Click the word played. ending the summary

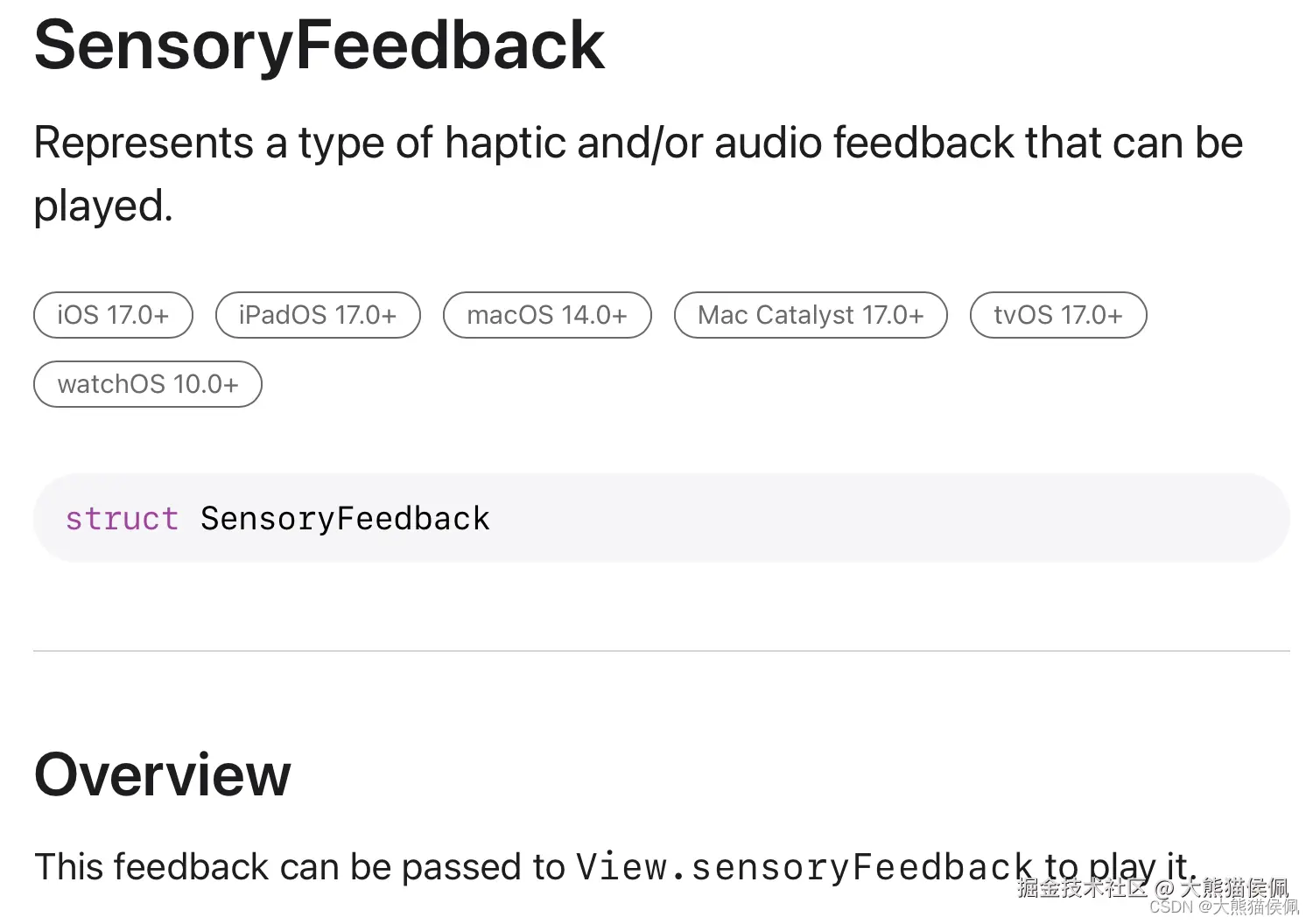(103, 206)
